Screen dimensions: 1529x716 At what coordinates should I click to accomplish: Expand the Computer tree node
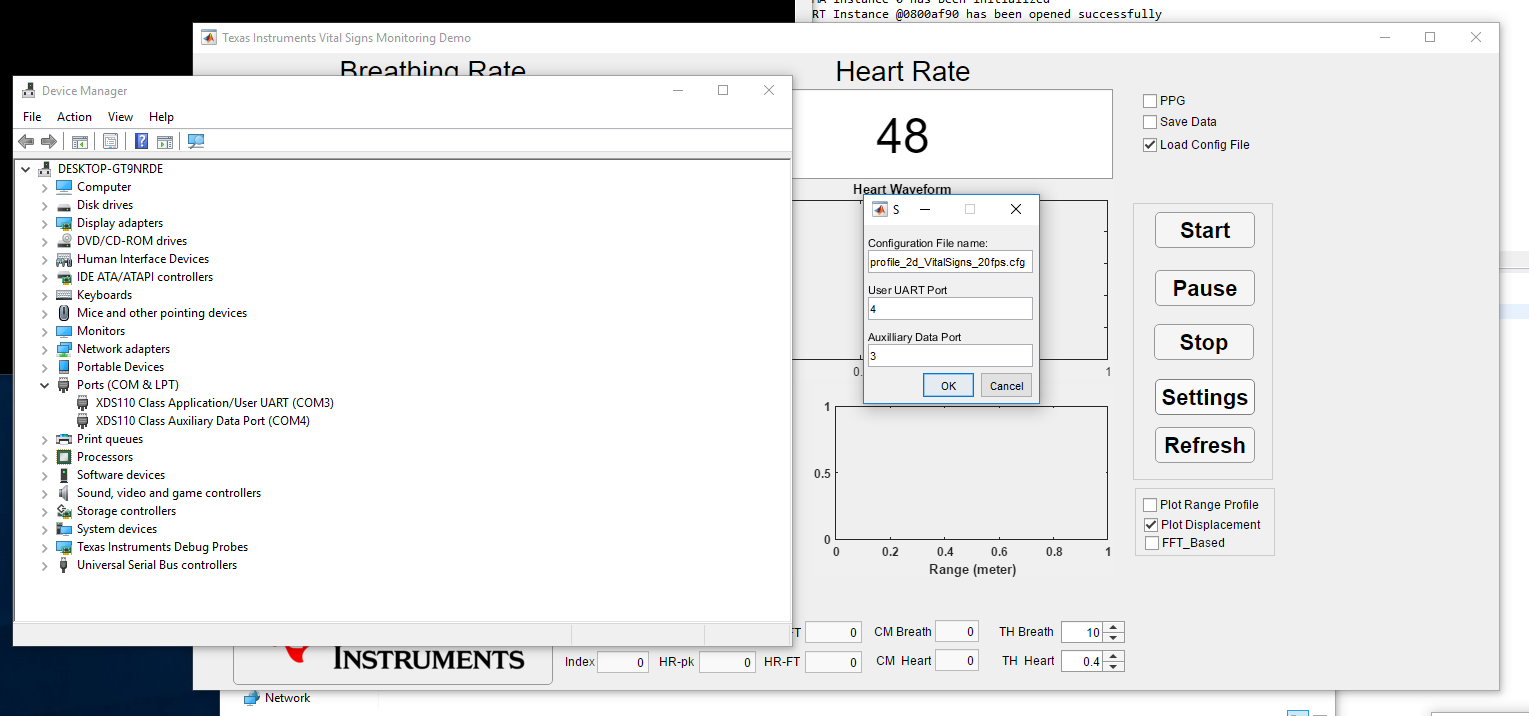(x=44, y=187)
